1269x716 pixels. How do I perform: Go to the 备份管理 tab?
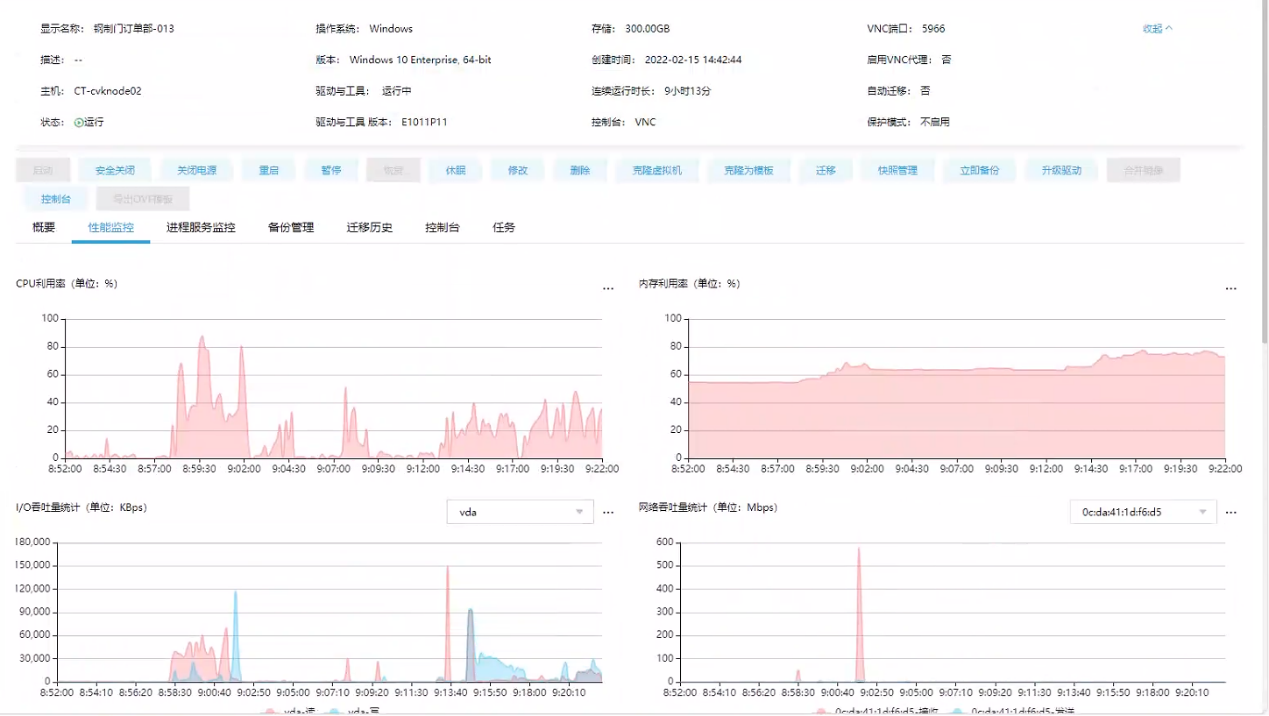pos(291,227)
